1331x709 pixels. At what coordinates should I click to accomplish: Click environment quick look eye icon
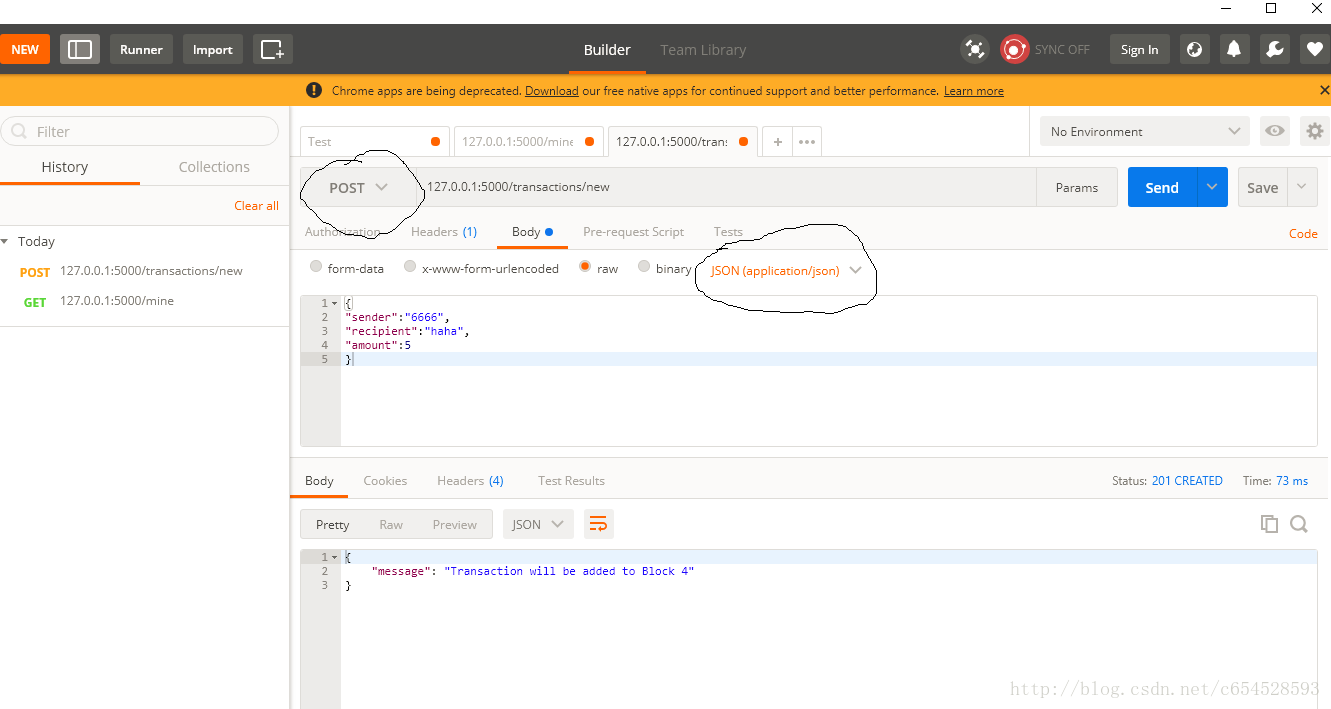[x=1274, y=131]
